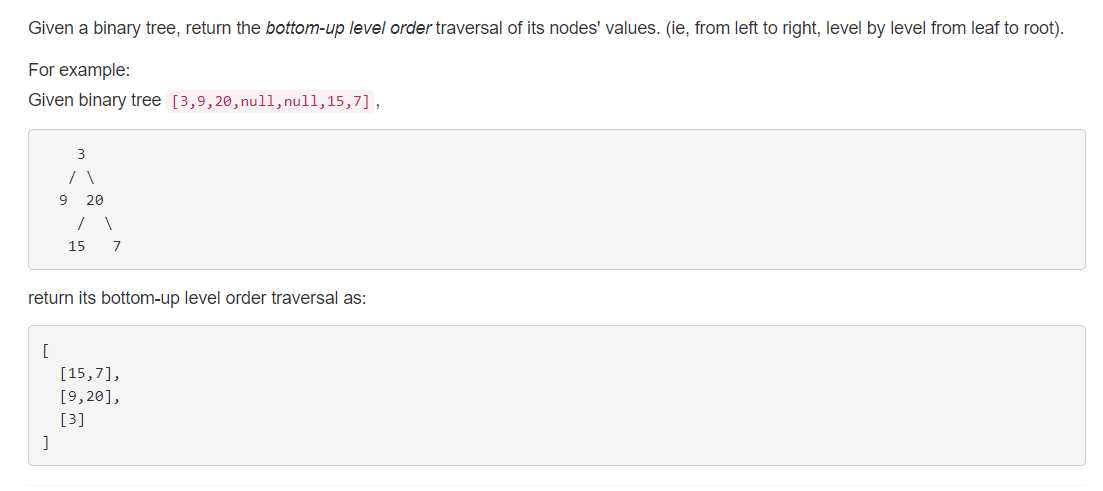Select node 20 in the tree diagram
Screen dimensions: 1103x491
[x=95, y=200]
